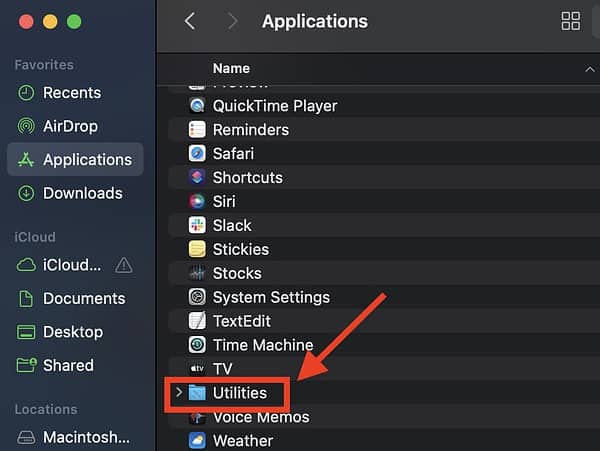Reverse sort order using Name column chevron
The height and width of the screenshot is (451, 600).
[589, 69]
